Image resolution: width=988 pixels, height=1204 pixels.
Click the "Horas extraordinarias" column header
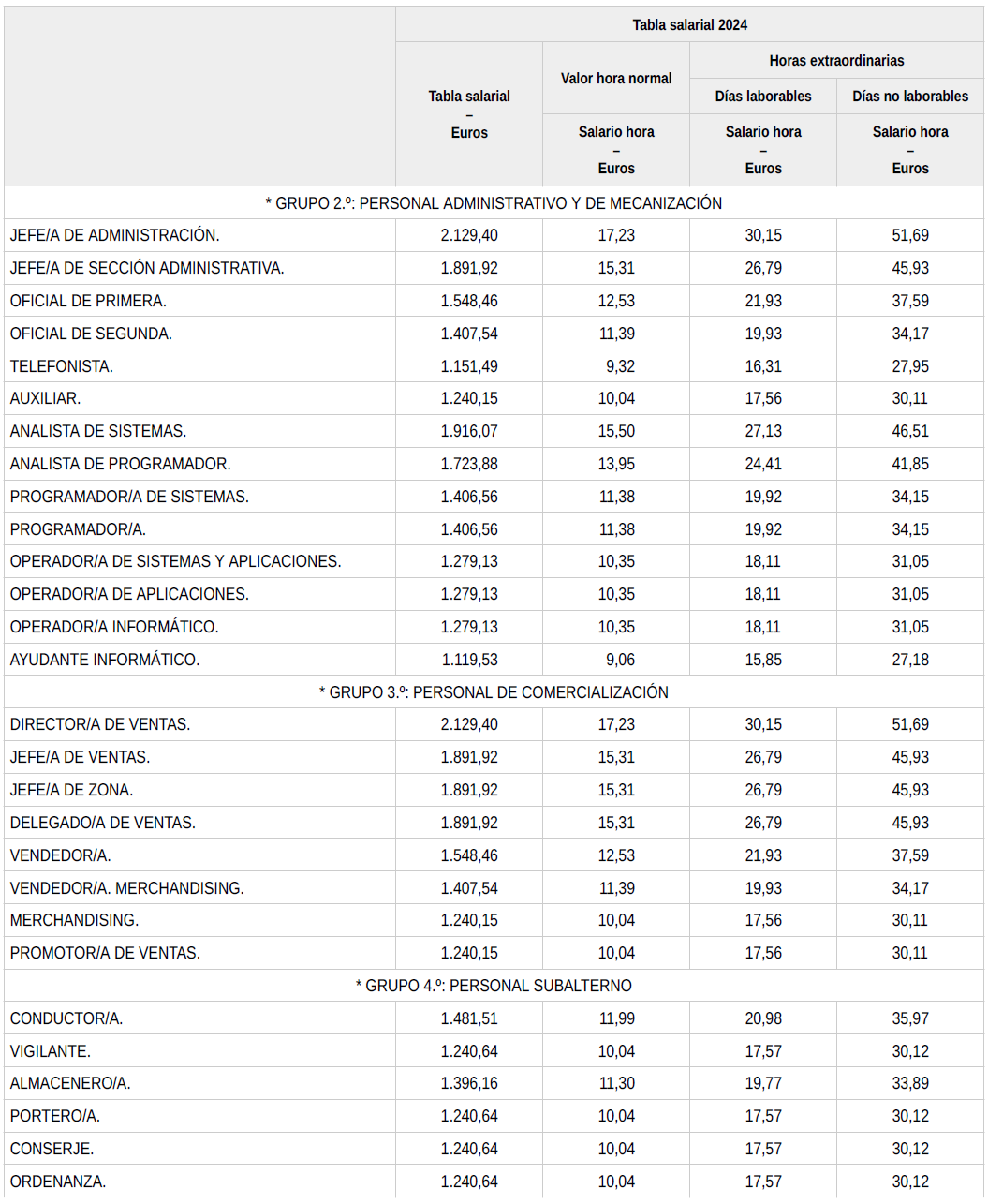point(836,61)
